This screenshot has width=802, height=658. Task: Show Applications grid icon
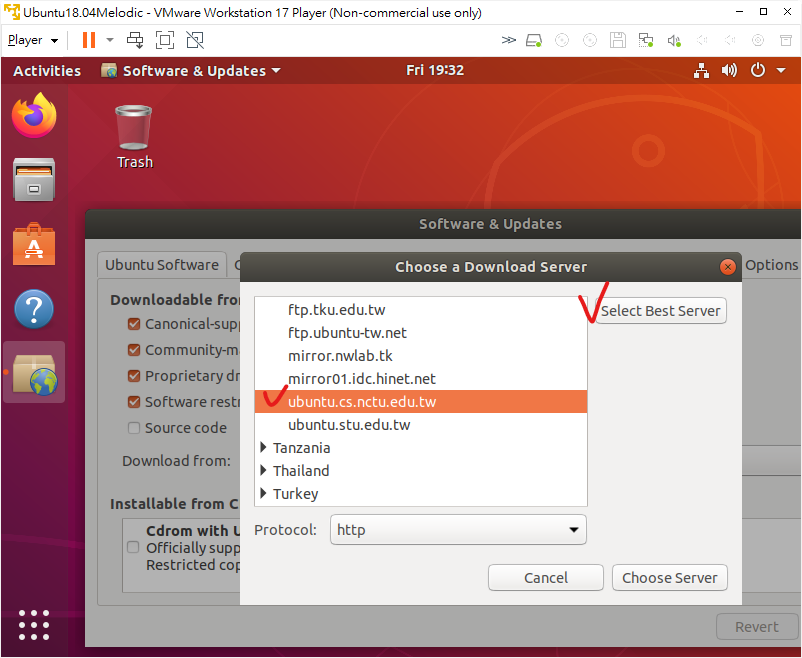point(34,625)
